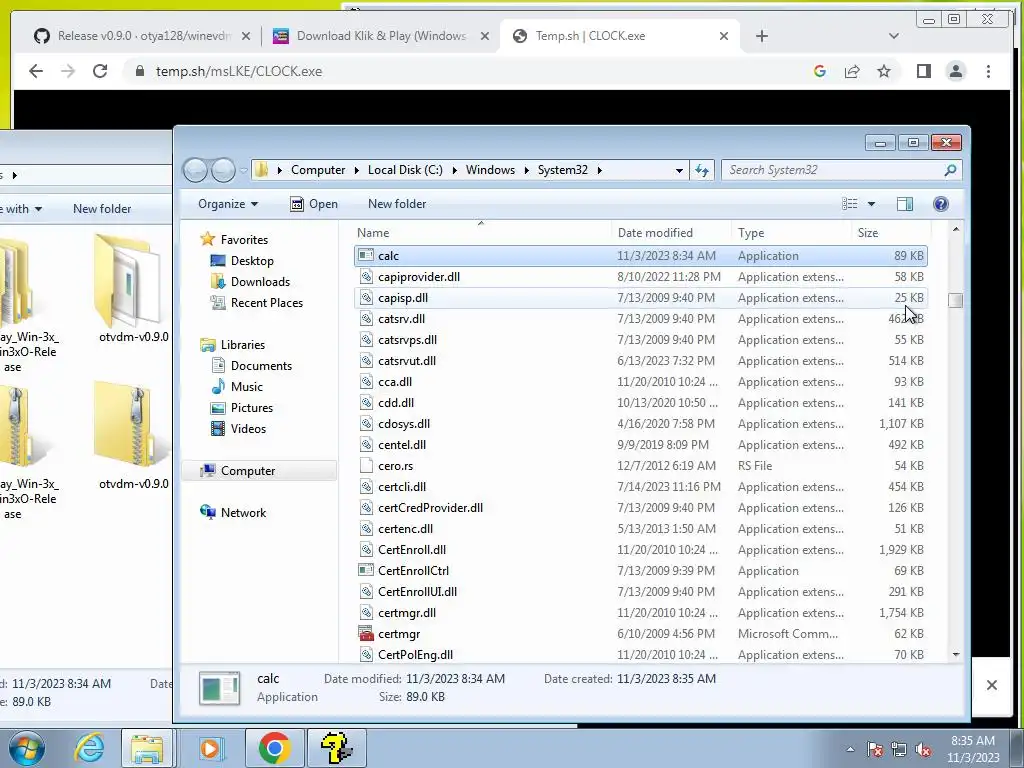1024x768 pixels.
Task: Open Music library in sidebar
Action: 237,387
